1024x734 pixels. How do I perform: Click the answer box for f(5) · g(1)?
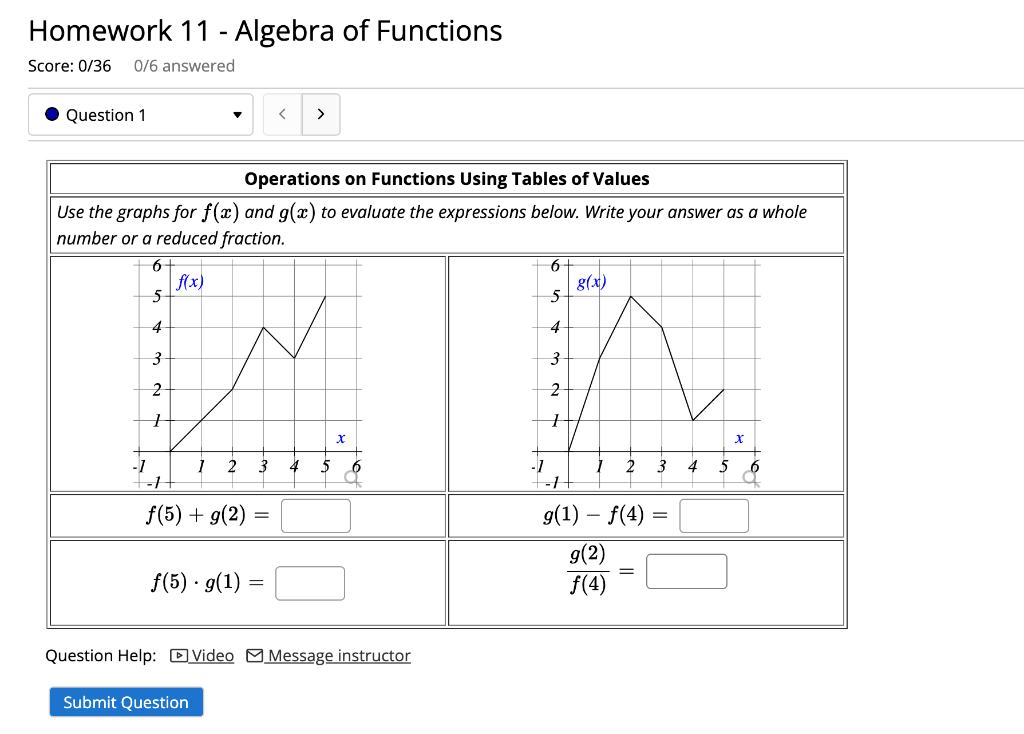click(310, 582)
